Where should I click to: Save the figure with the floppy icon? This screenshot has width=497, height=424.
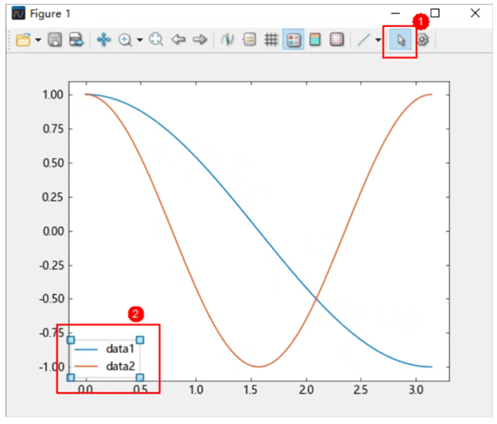55,40
